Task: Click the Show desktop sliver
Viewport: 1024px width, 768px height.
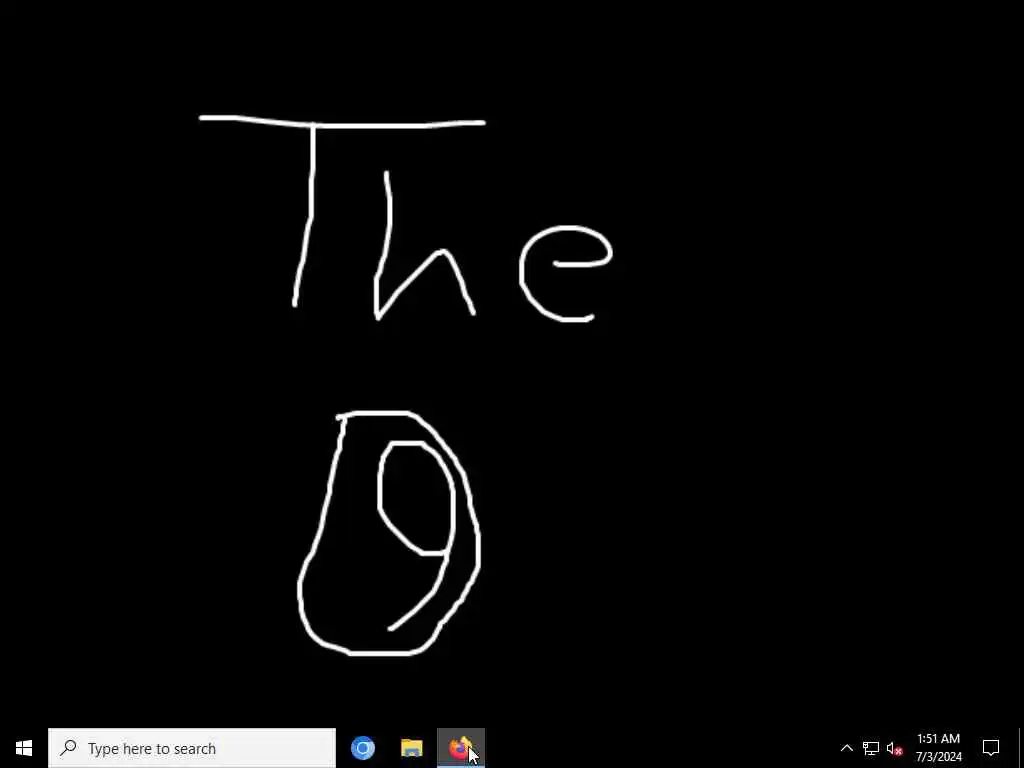Action: [x=1020, y=748]
